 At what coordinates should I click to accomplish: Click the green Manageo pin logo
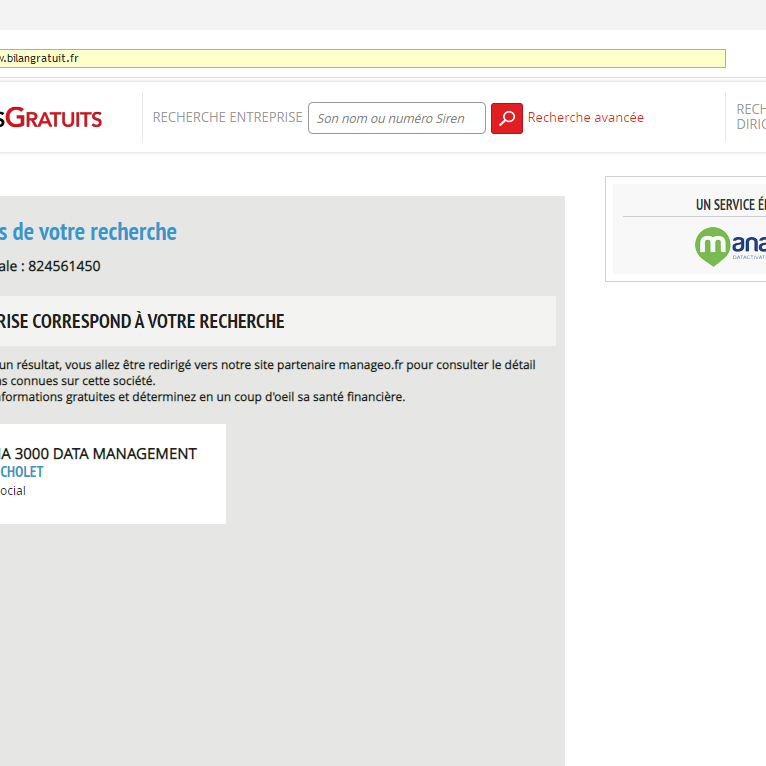coord(712,246)
